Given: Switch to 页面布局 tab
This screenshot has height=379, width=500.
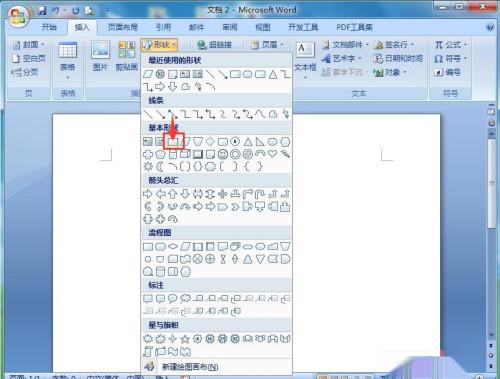Looking at the screenshot, I should pos(122,27).
